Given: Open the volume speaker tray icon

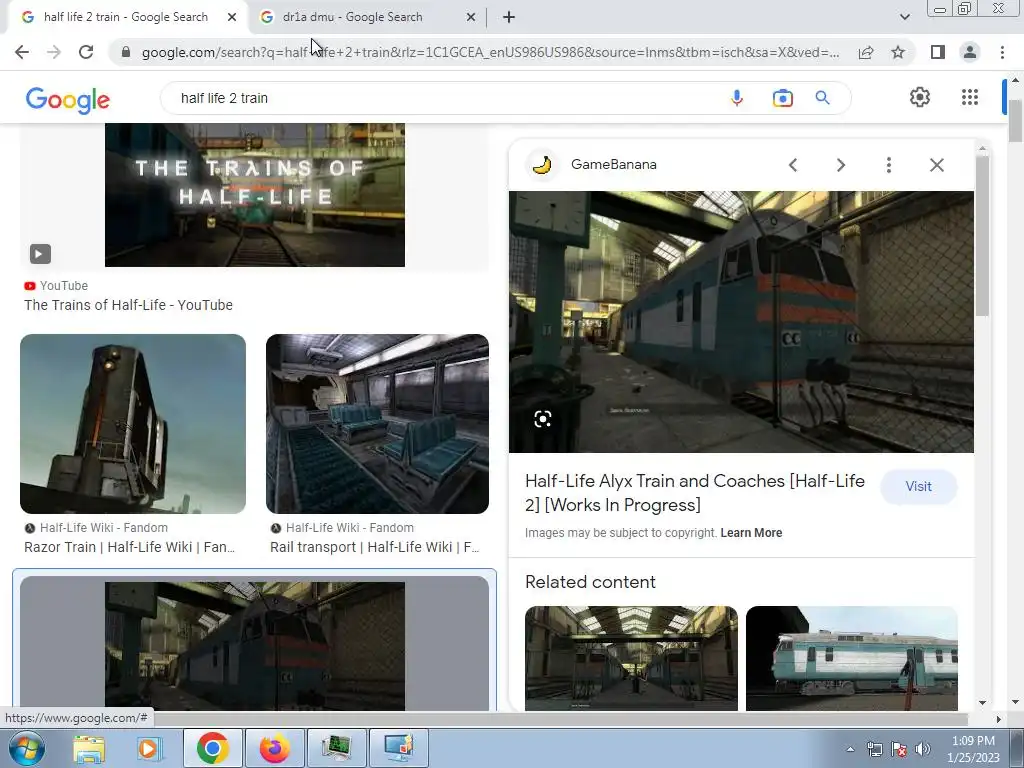Looking at the screenshot, I should [x=922, y=749].
